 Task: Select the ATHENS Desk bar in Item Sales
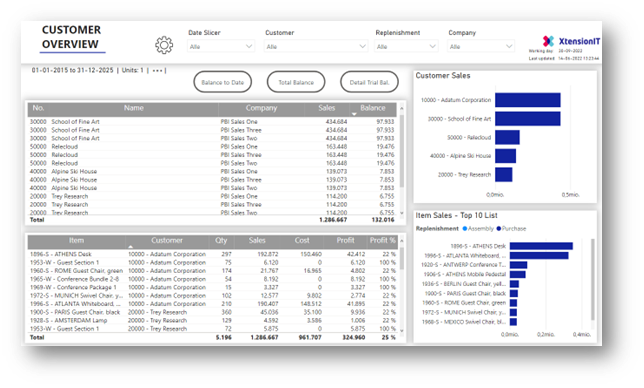[x=541, y=246]
